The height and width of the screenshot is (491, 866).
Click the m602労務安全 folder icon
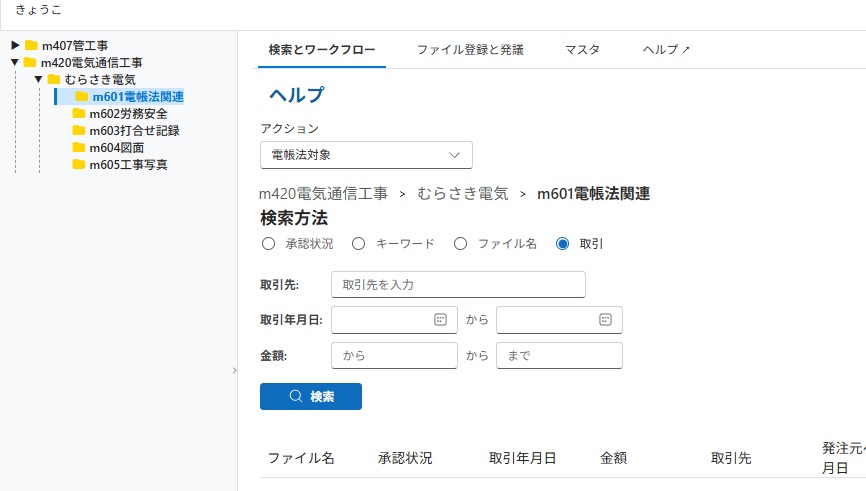pyautogui.click(x=79, y=114)
